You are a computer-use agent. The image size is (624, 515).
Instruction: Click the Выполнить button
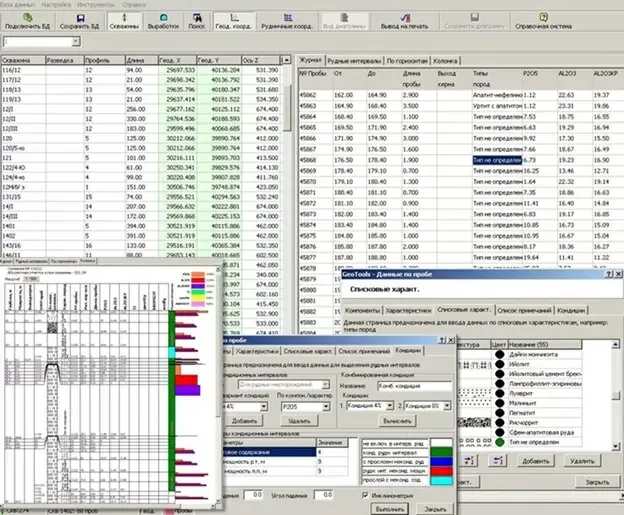390,509
